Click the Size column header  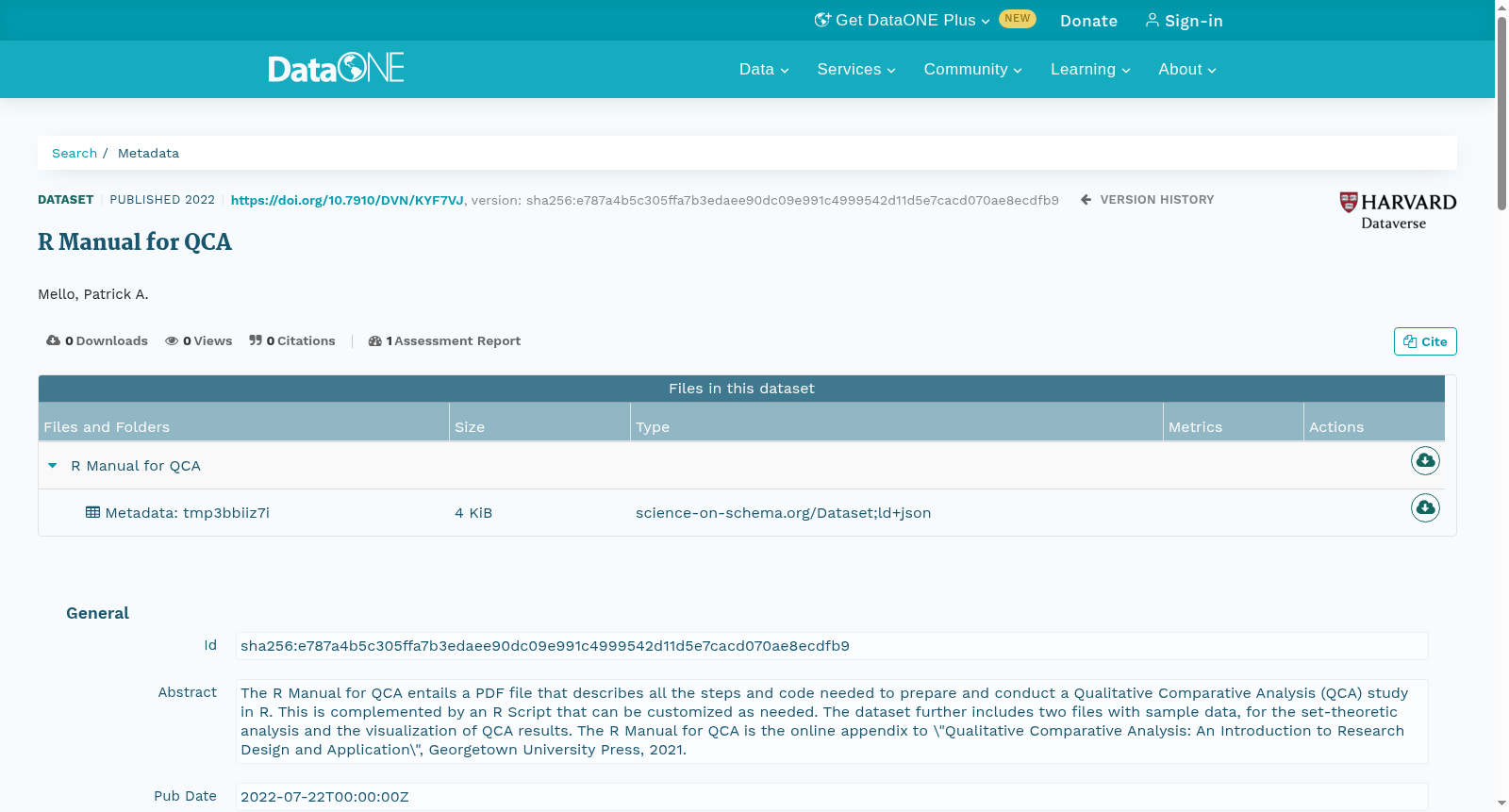click(539, 422)
